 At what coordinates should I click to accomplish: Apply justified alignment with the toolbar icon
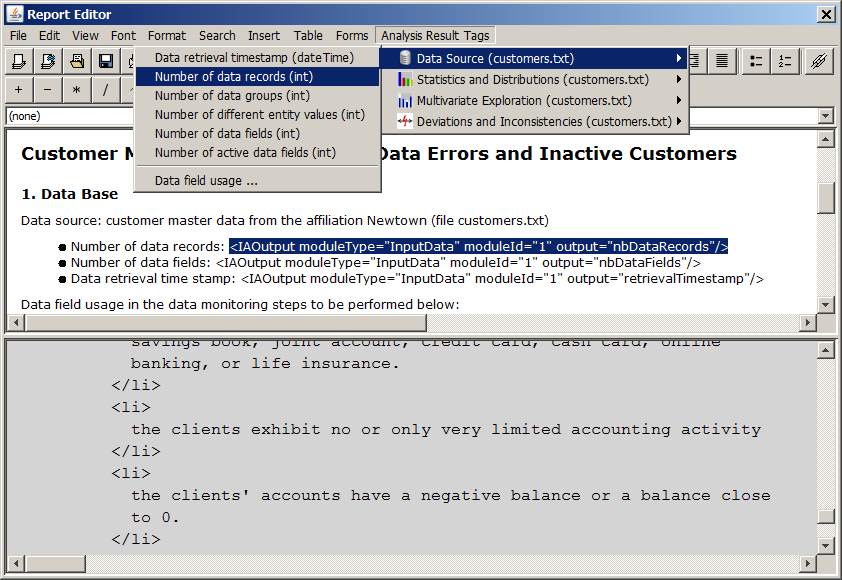pyautogui.click(x=721, y=62)
